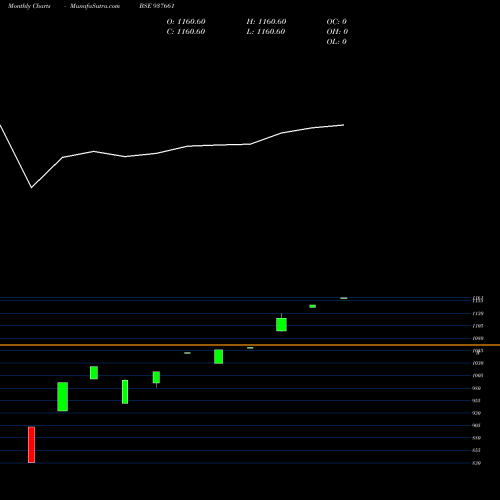The image size is (500, 500).
Task: Click the OL: 0 indicator text
Action: click(x=337, y=42)
